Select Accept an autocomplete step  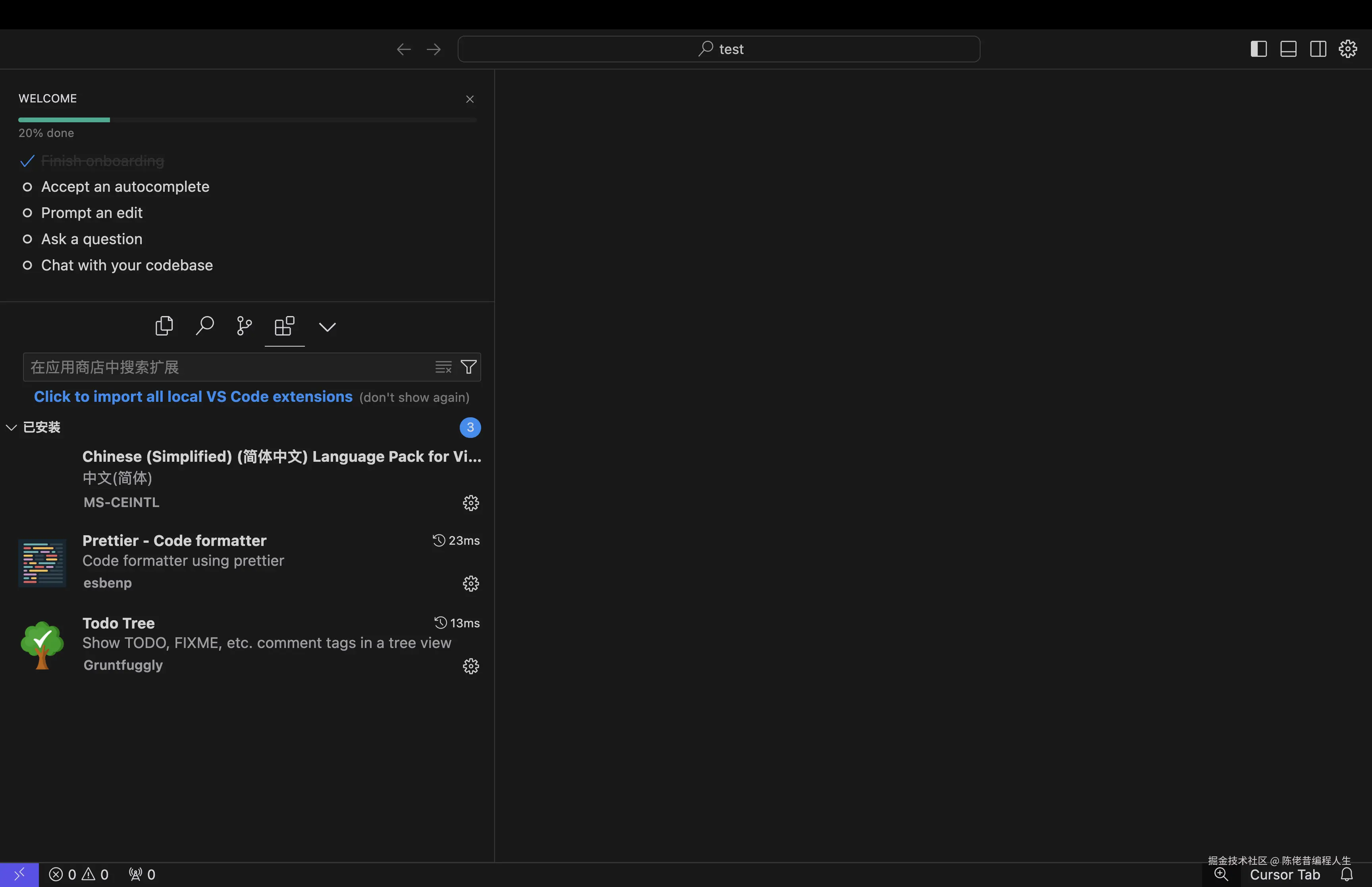tap(125, 187)
